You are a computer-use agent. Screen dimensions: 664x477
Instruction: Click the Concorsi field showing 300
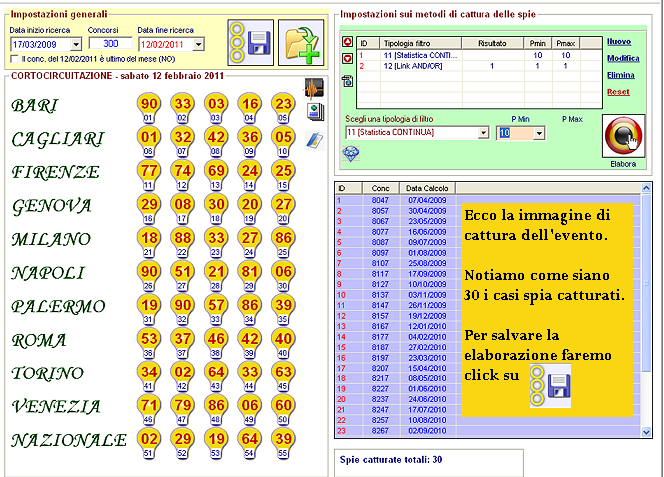111,43
